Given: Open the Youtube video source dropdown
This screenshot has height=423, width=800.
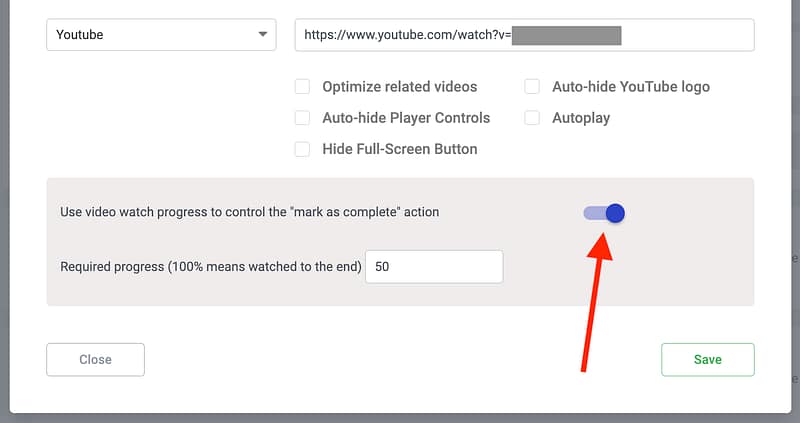Looking at the screenshot, I should (160, 35).
